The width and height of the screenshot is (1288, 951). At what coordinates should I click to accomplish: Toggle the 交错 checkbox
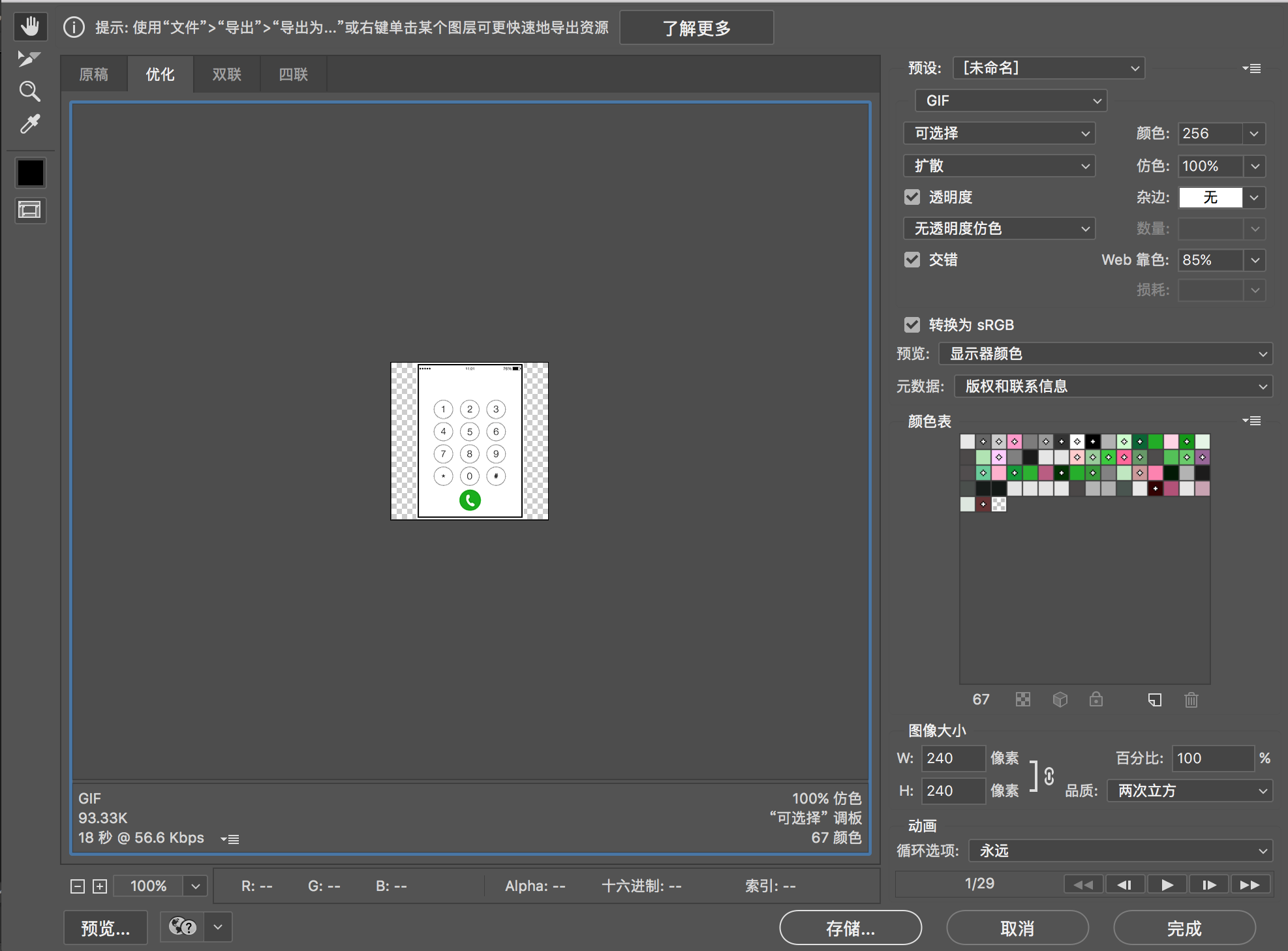tap(912, 260)
